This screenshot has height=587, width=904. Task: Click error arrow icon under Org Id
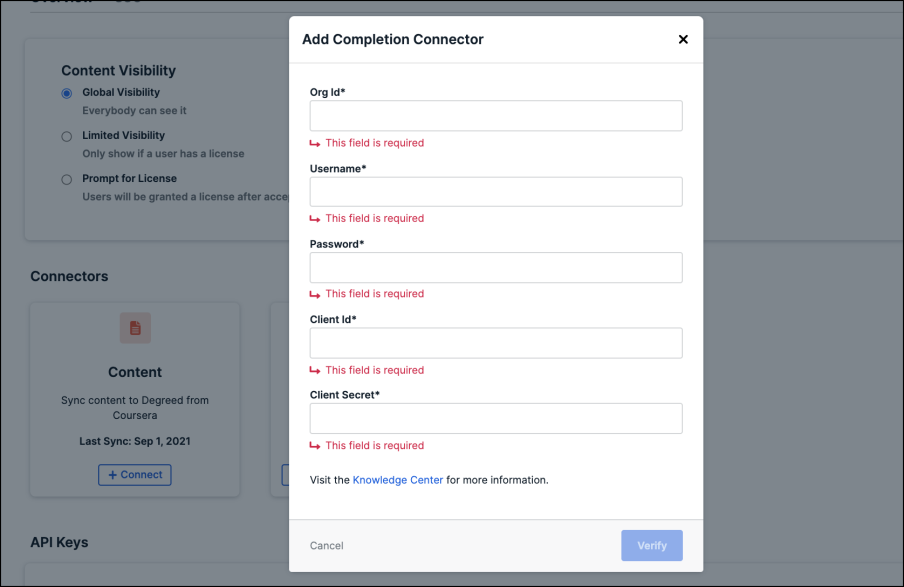click(x=315, y=143)
